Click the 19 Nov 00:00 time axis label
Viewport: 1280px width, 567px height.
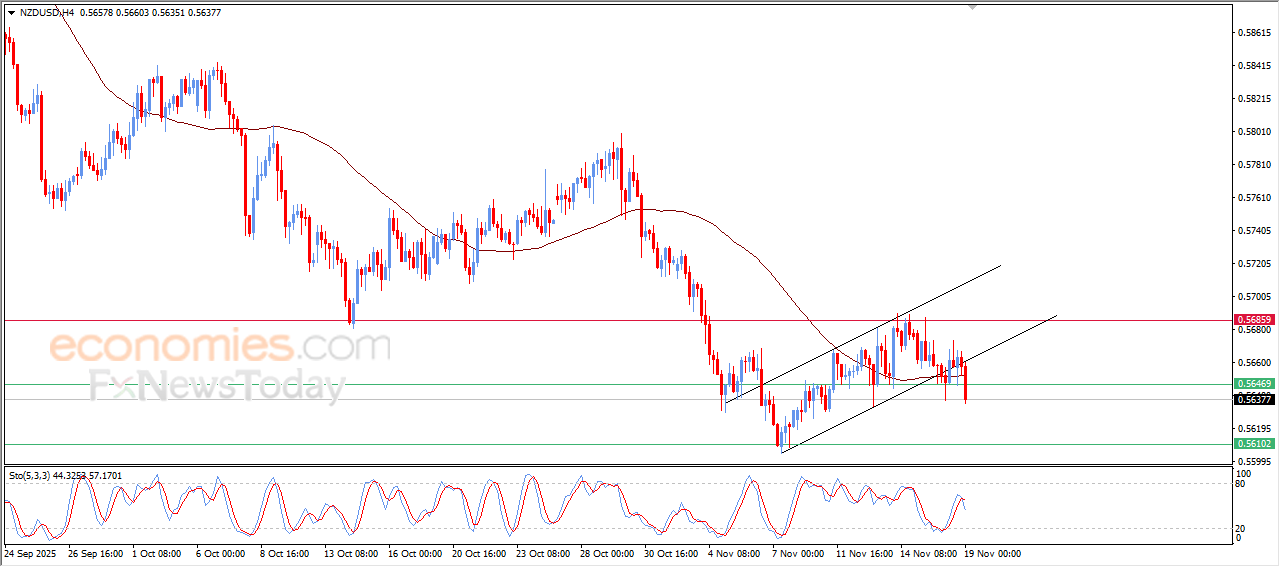point(992,552)
